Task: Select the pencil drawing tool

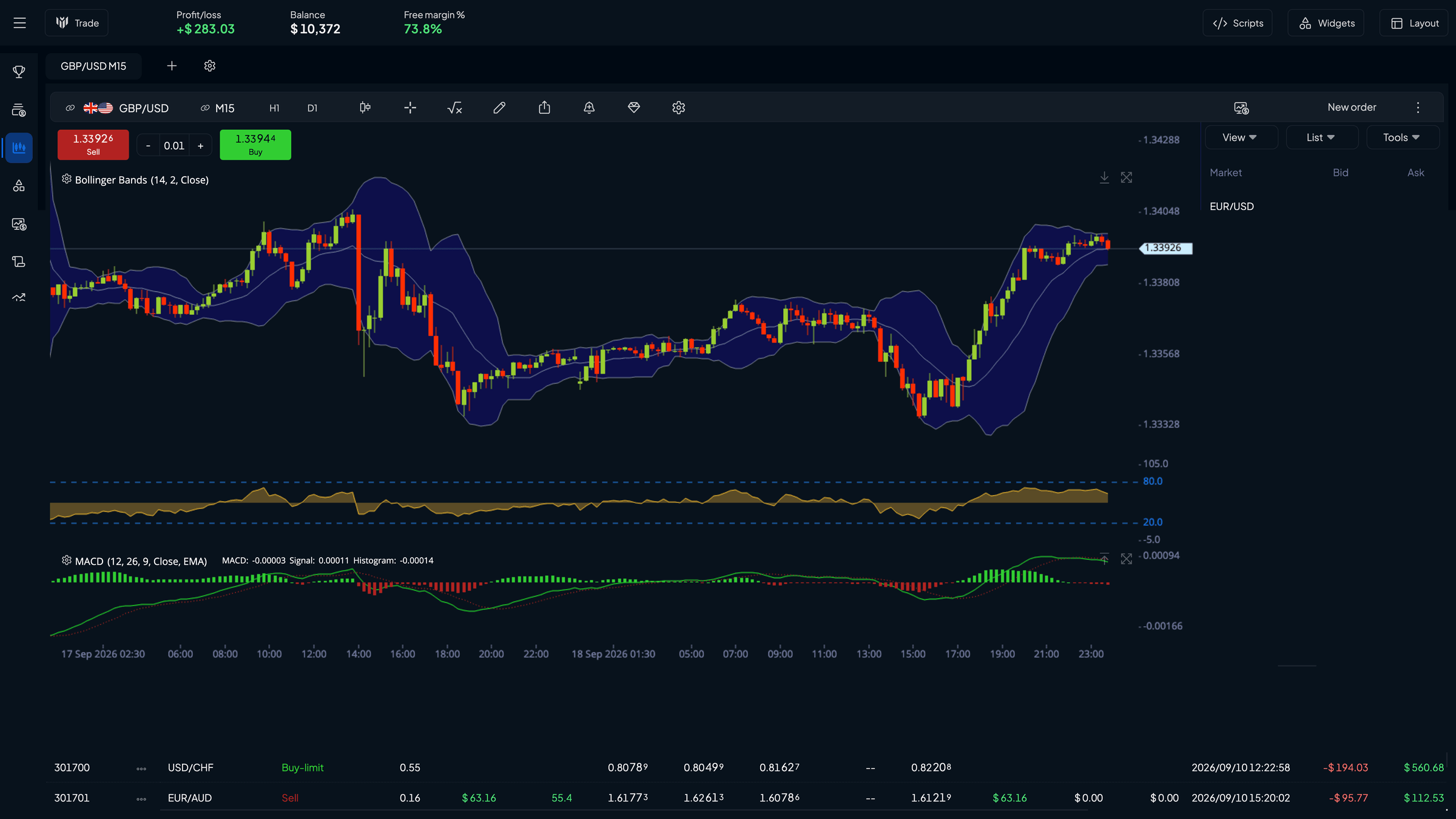Action: point(499,107)
